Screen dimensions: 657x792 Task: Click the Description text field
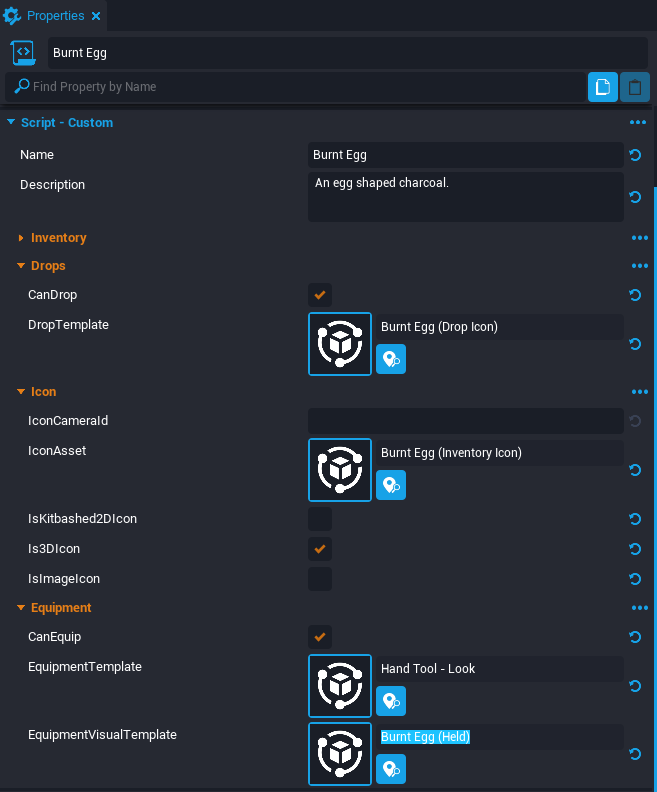coord(466,196)
